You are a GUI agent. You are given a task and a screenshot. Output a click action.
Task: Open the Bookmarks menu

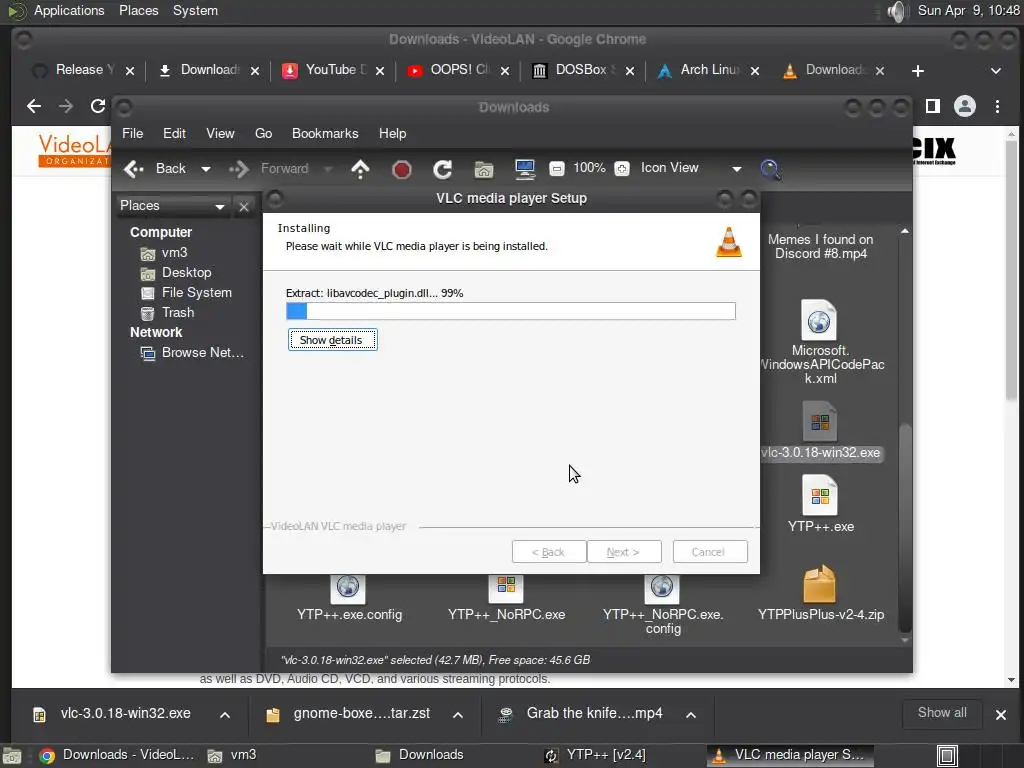pyautogui.click(x=325, y=133)
